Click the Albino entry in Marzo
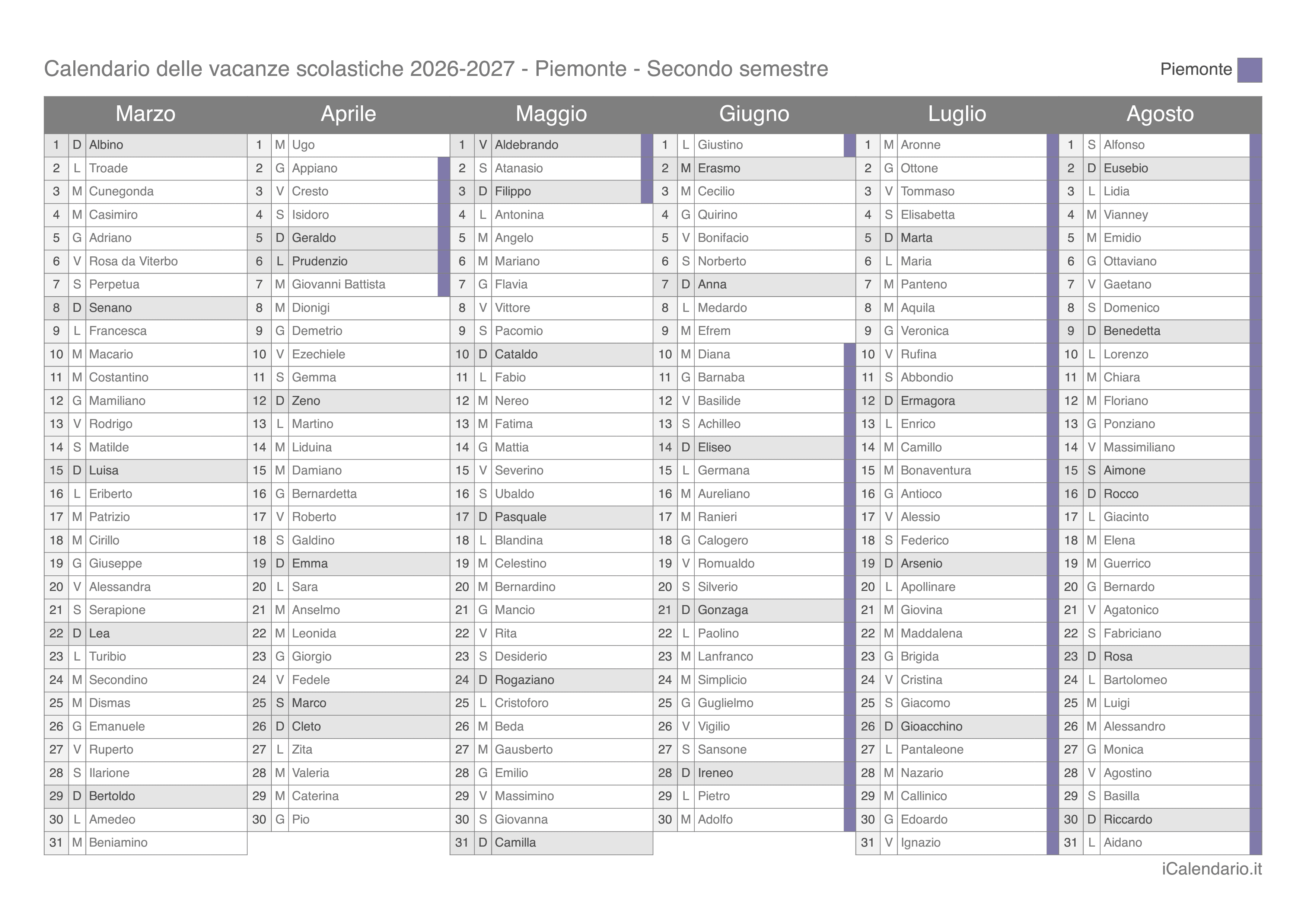This screenshot has width=1306, height=924. click(x=106, y=145)
